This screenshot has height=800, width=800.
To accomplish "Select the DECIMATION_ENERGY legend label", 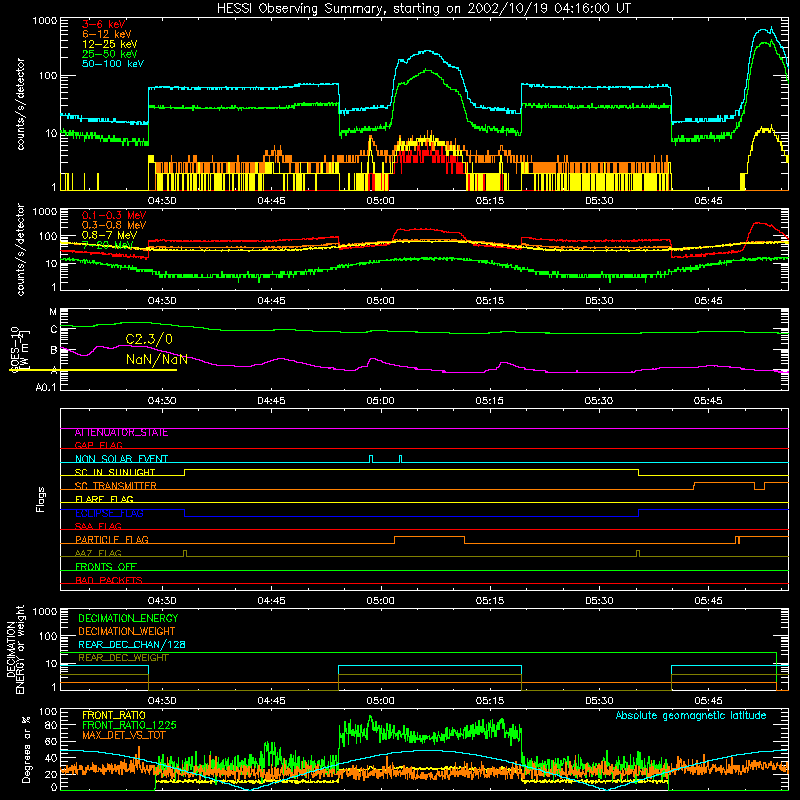I will point(128,618).
